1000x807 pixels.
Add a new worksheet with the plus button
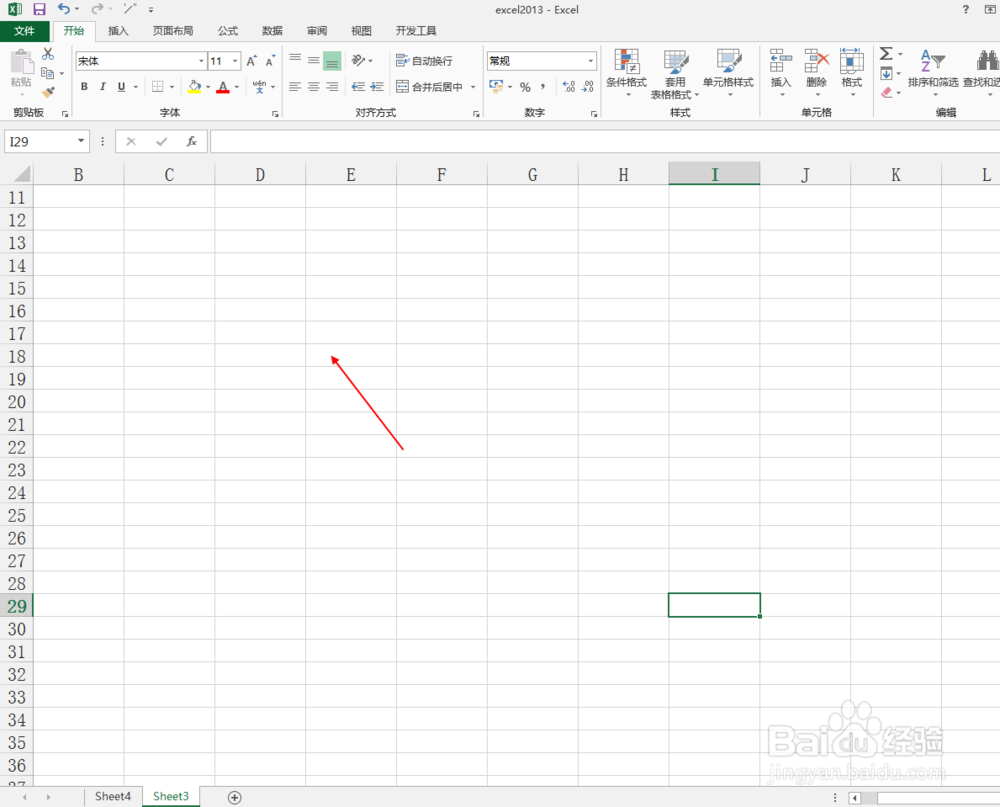tap(234, 796)
